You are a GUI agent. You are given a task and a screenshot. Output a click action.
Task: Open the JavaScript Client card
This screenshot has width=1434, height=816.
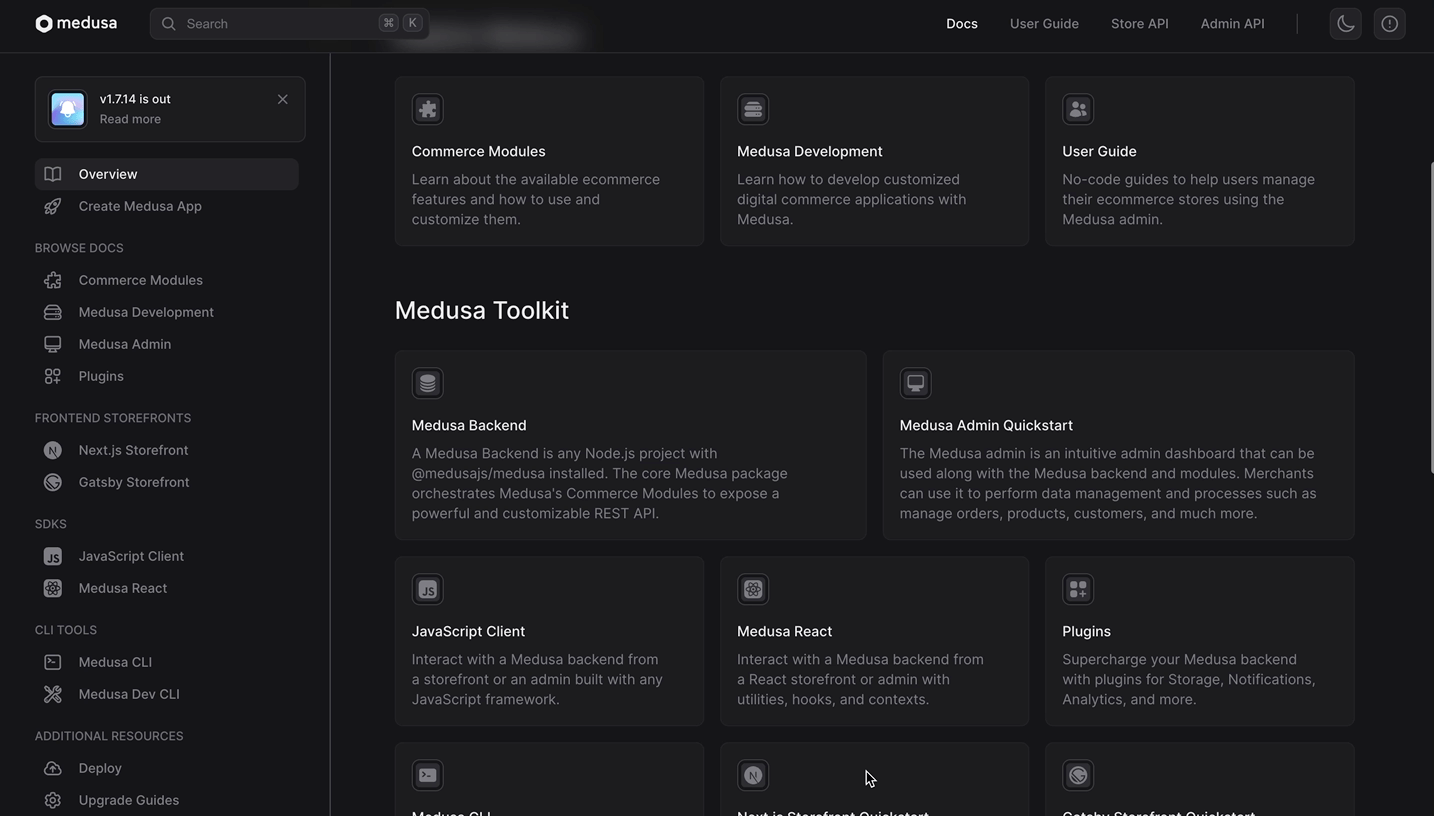pyautogui.click(x=549, y=641)
